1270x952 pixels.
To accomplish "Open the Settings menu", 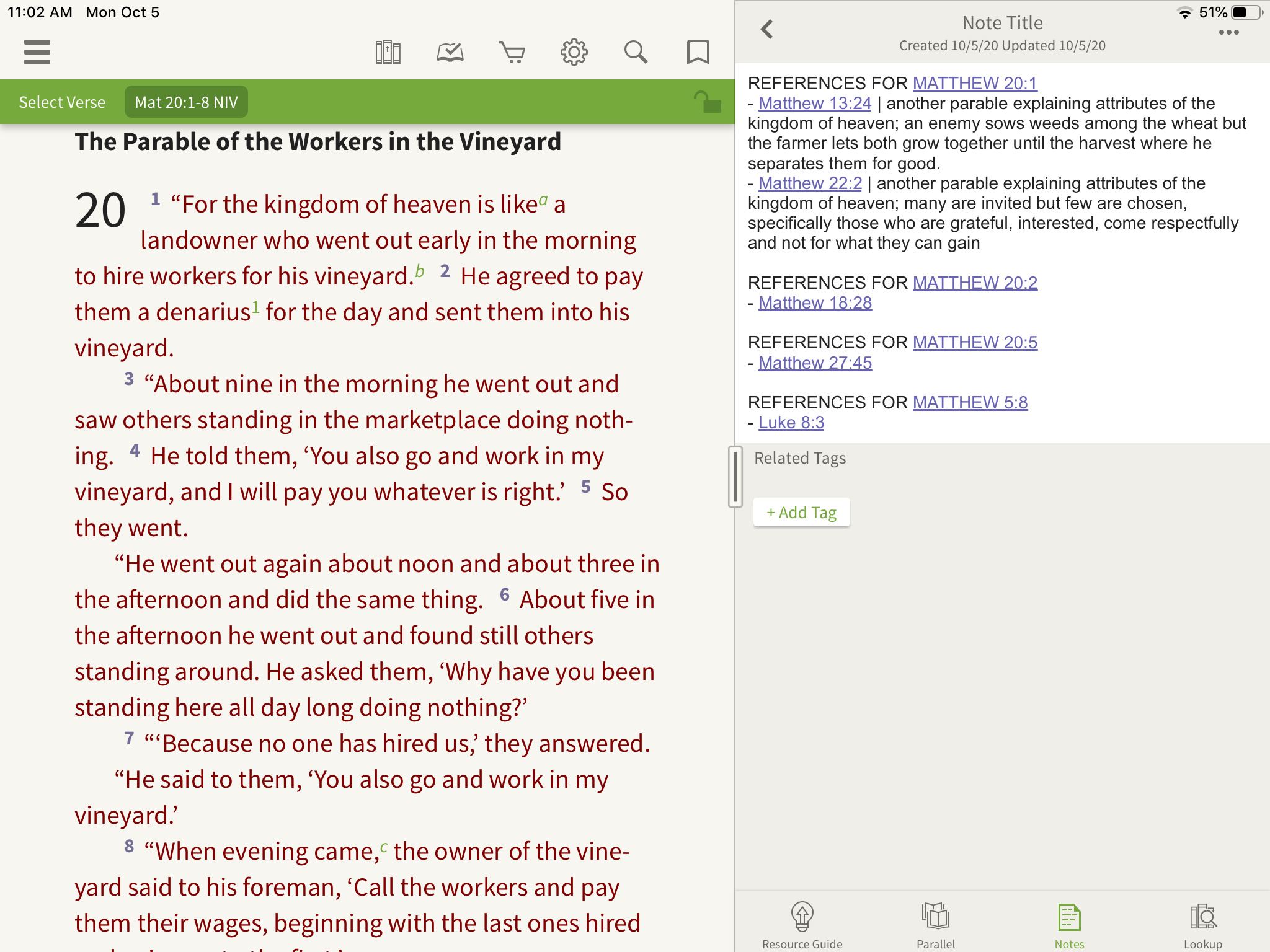I will (x=574, y=52).
